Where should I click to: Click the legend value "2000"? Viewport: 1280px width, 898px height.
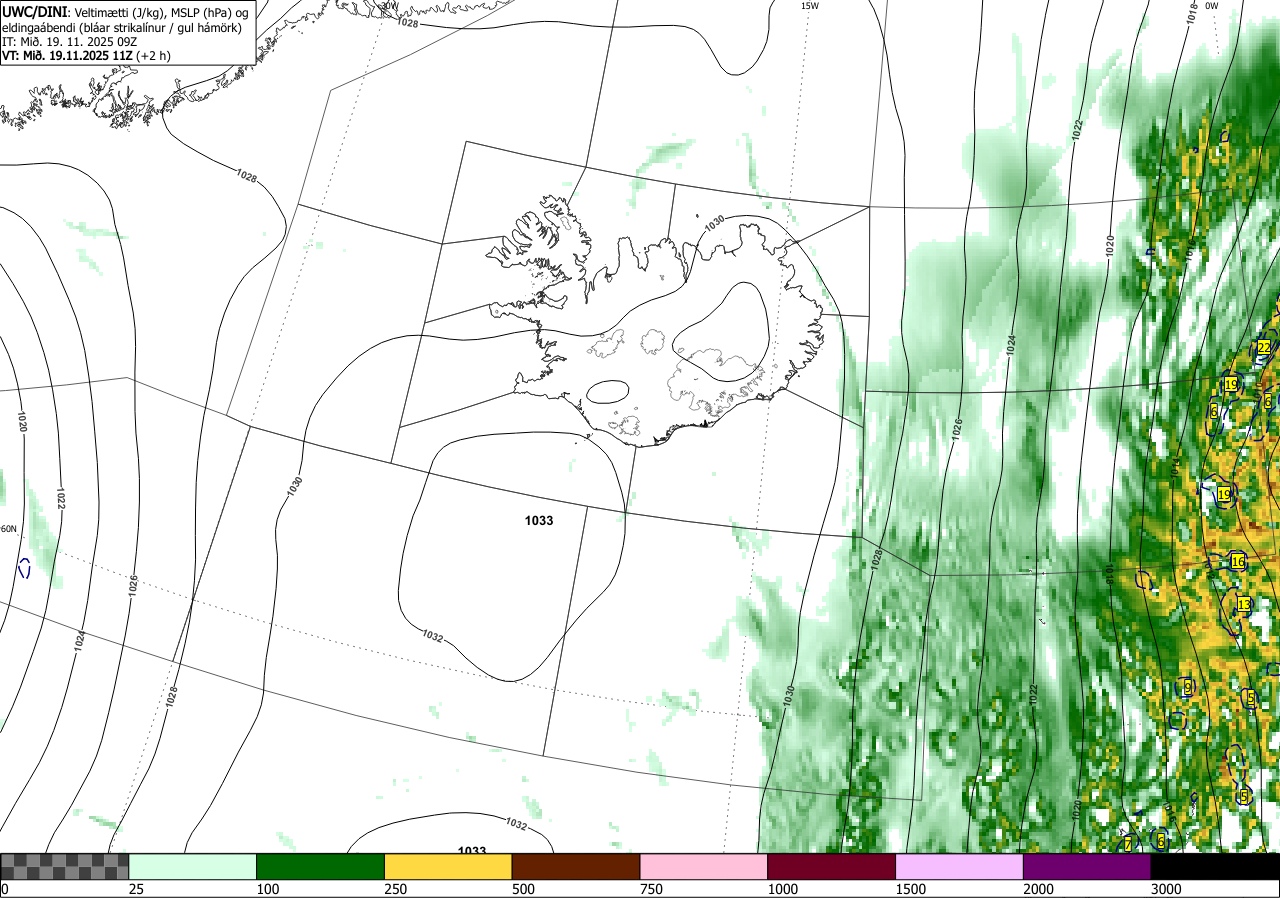click(1038, 889)
